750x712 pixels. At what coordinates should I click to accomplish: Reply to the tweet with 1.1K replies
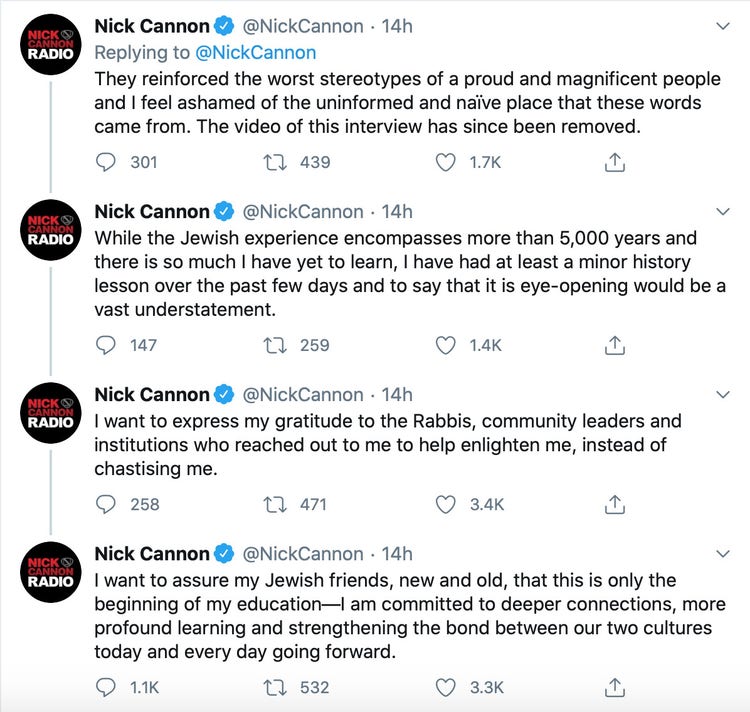106,687
